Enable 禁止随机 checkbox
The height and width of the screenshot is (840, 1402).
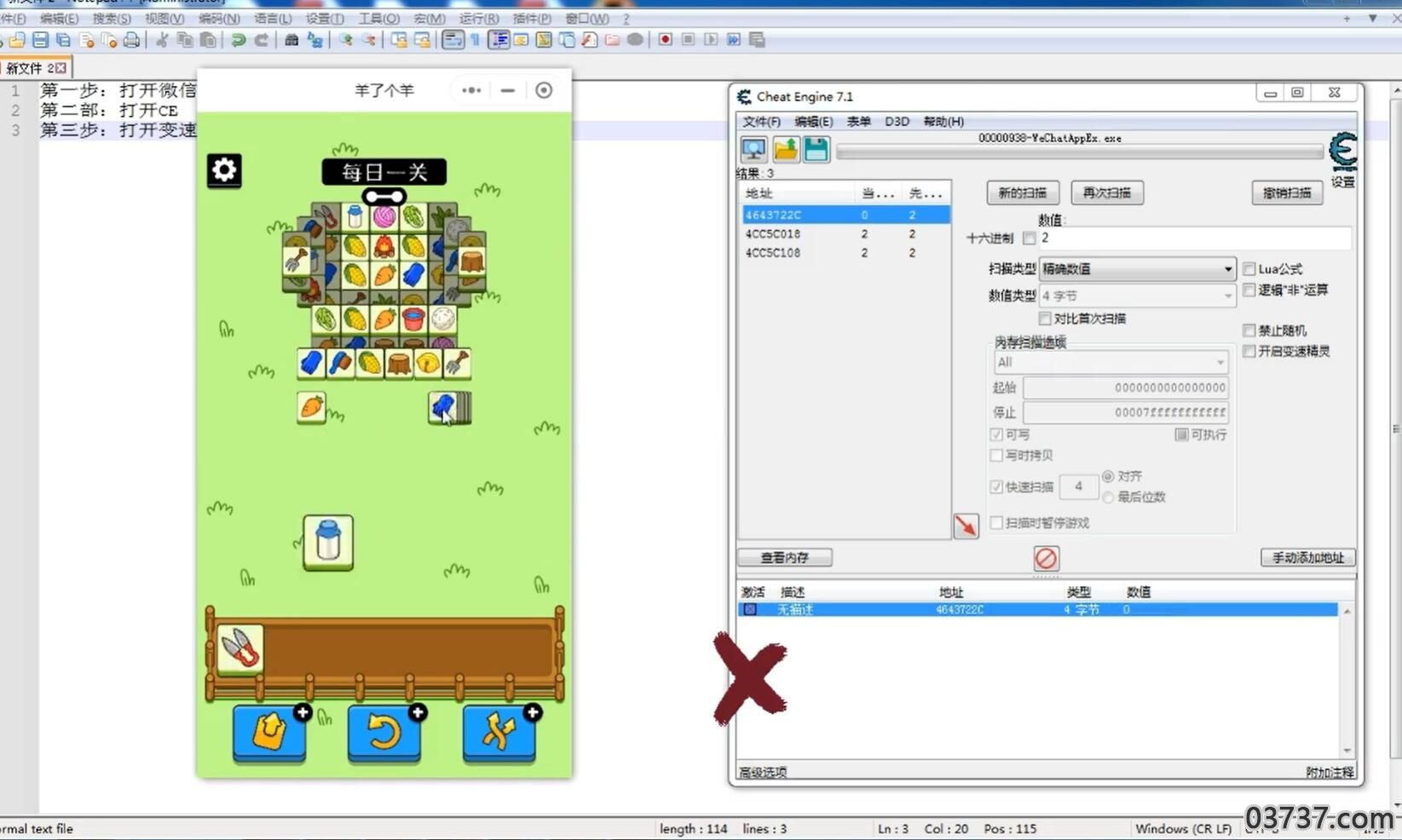[1249, 331]
